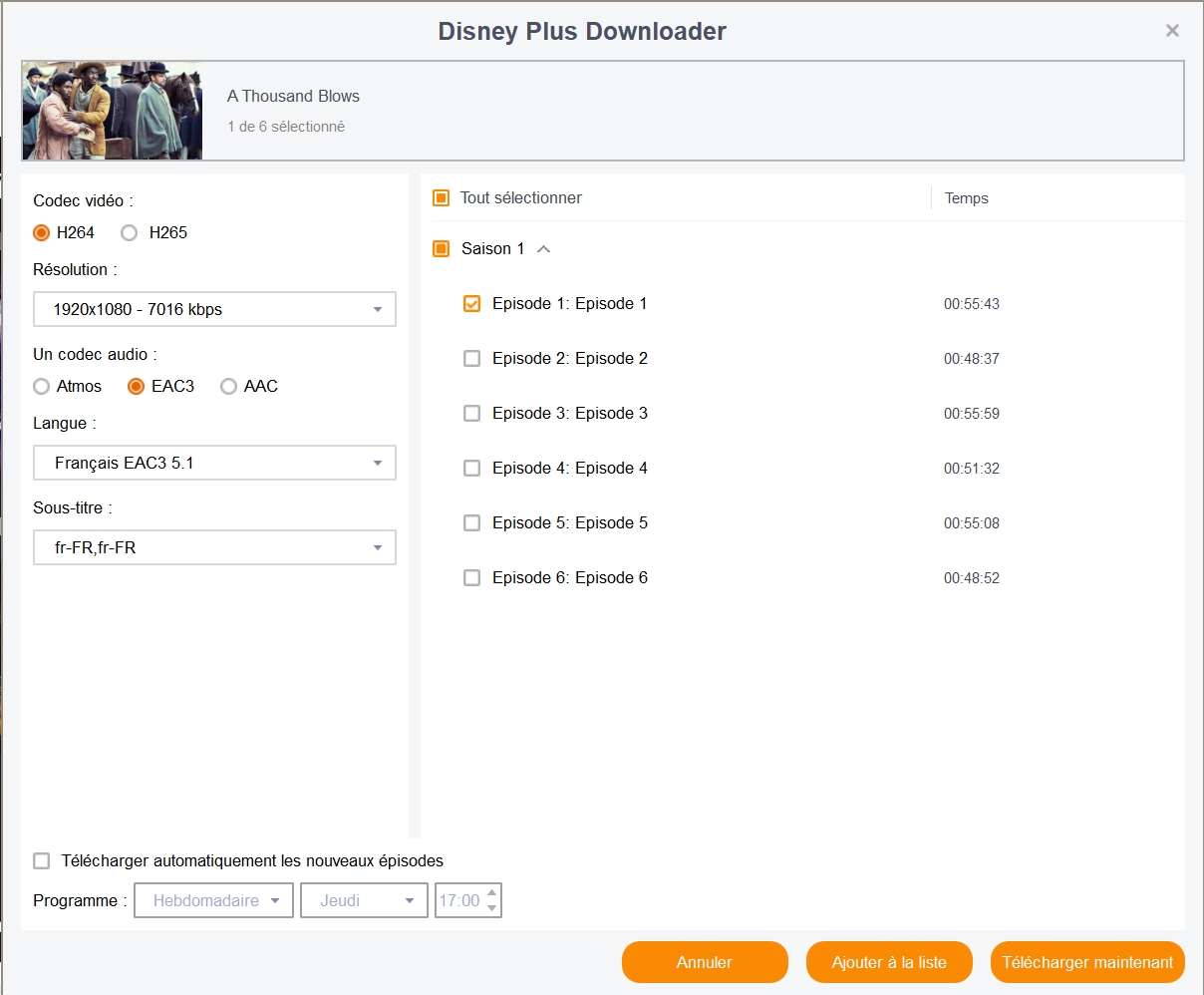Click Télécharger maintenant button
Image resolution: width=1204 pixels, height=995 pixels.
pos(1087,962)
